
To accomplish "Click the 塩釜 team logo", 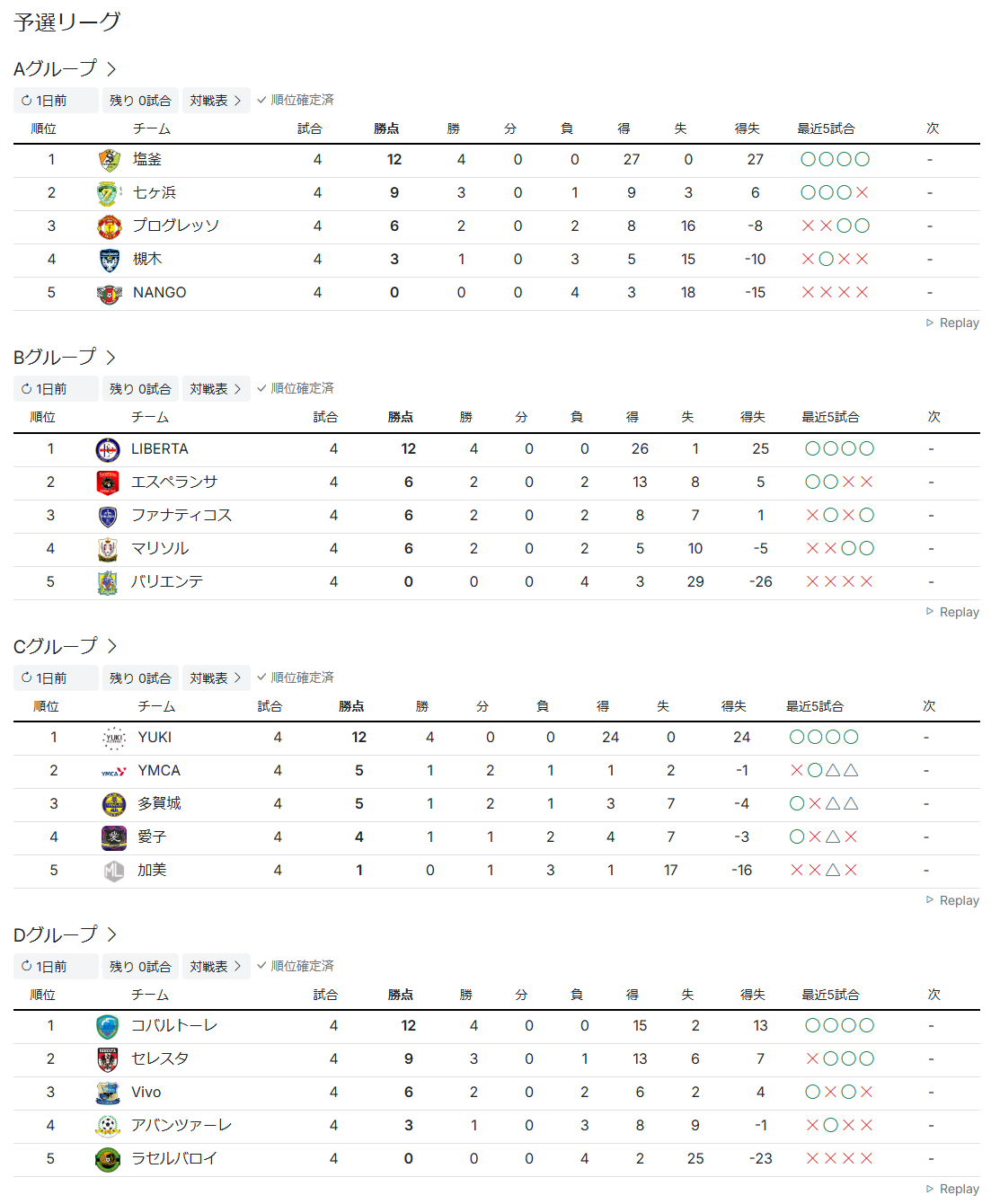I will coord(109,160).
